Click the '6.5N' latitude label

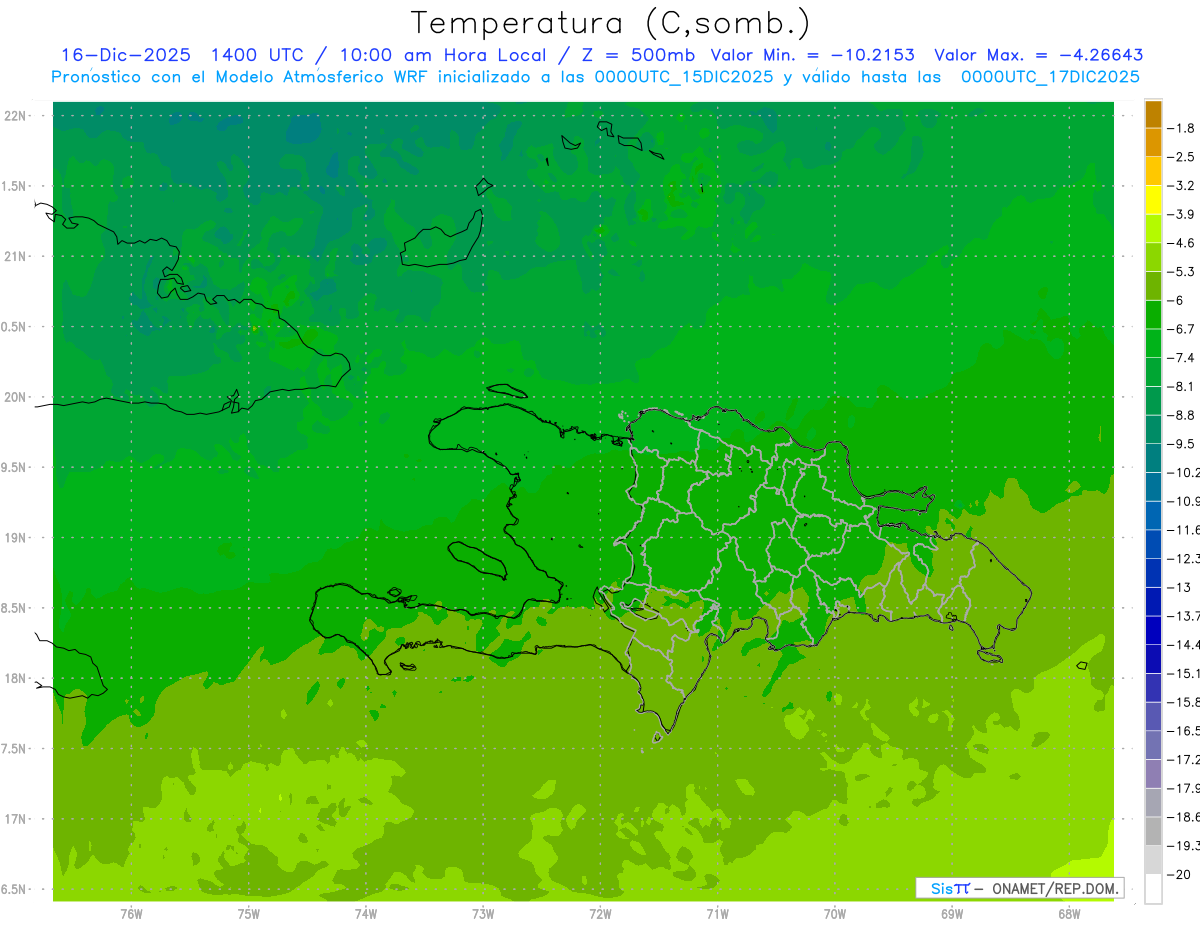click(x=14, y=889)
